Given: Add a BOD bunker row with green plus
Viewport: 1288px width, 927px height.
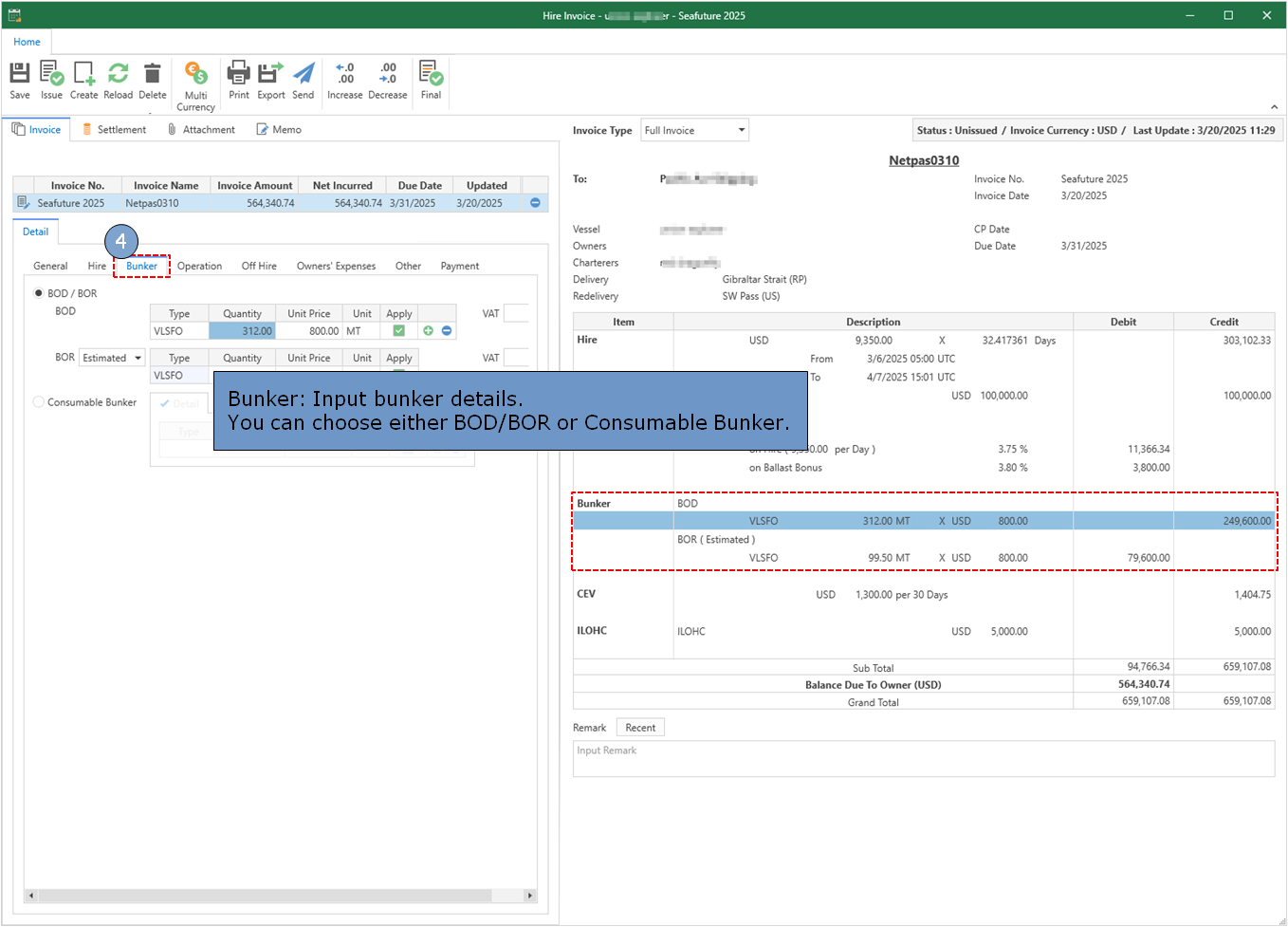Looking at the screenshot, I should pos(429,331).
